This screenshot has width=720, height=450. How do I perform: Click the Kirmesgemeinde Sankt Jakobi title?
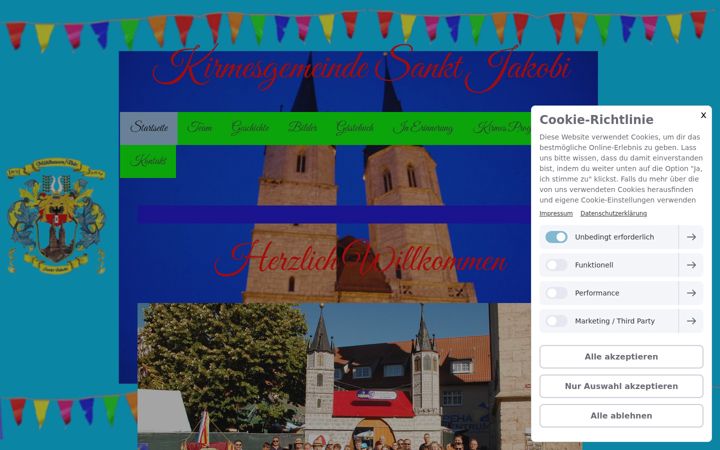[x=361, y=69]
